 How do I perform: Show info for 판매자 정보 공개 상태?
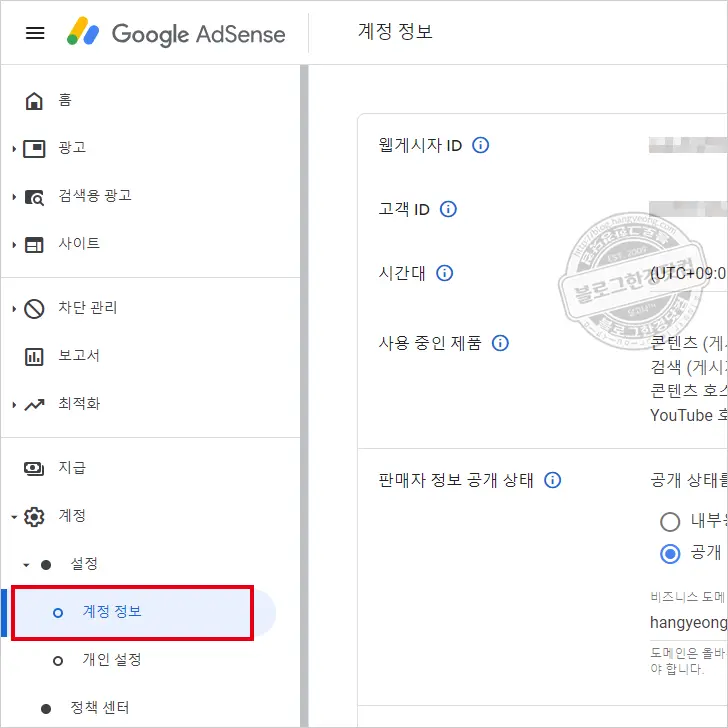tap(552, 480)
